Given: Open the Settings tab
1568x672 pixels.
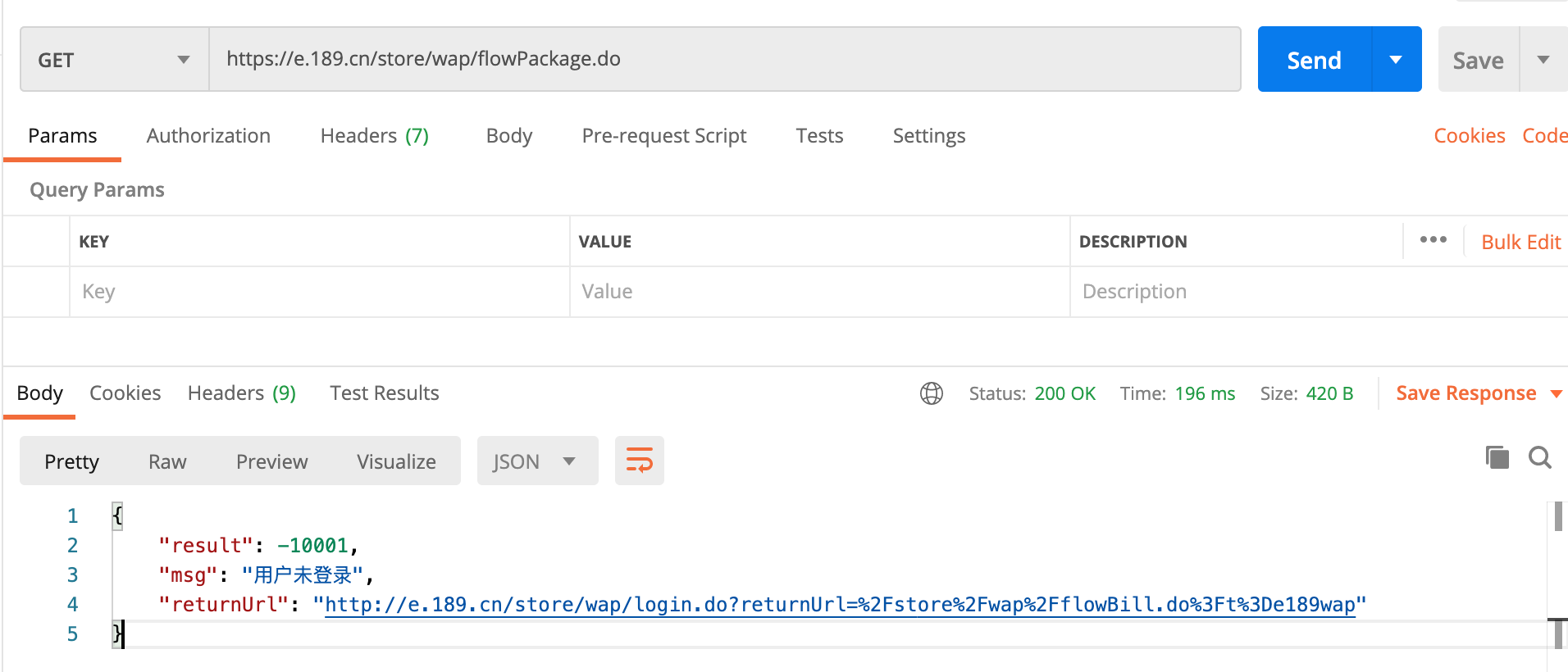Looking at the screenshot, I should coord(929,136).
